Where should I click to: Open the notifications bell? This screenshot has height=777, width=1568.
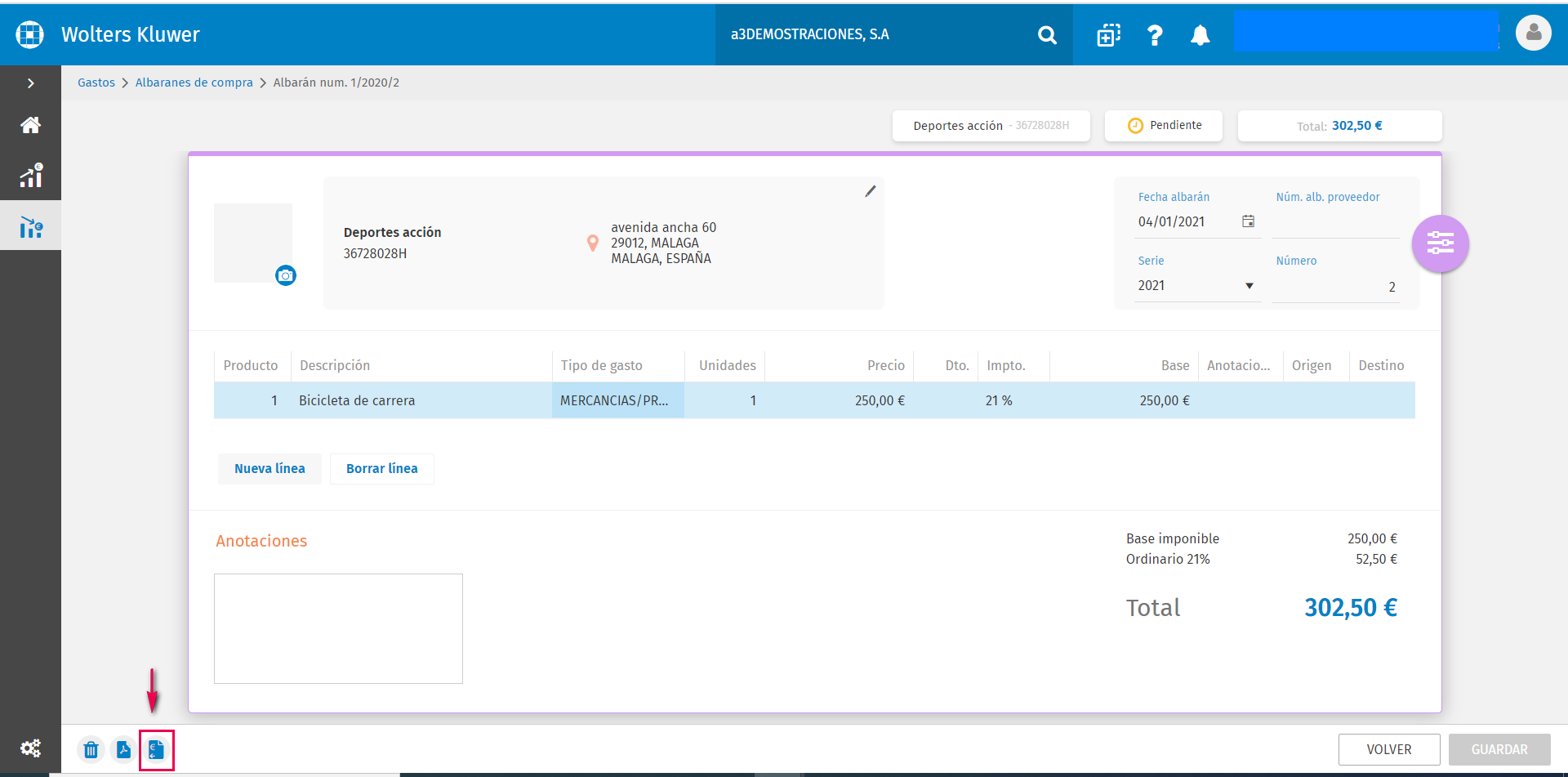click(1200, 35)
